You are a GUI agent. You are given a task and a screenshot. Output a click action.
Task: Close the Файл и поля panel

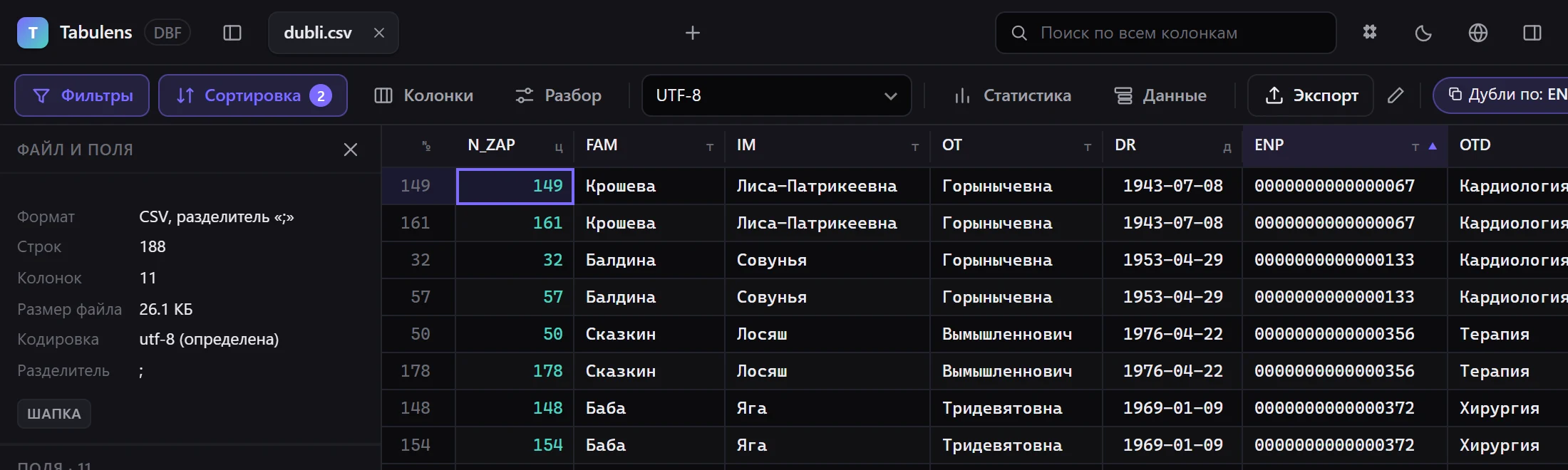click(x=351, y=150)
